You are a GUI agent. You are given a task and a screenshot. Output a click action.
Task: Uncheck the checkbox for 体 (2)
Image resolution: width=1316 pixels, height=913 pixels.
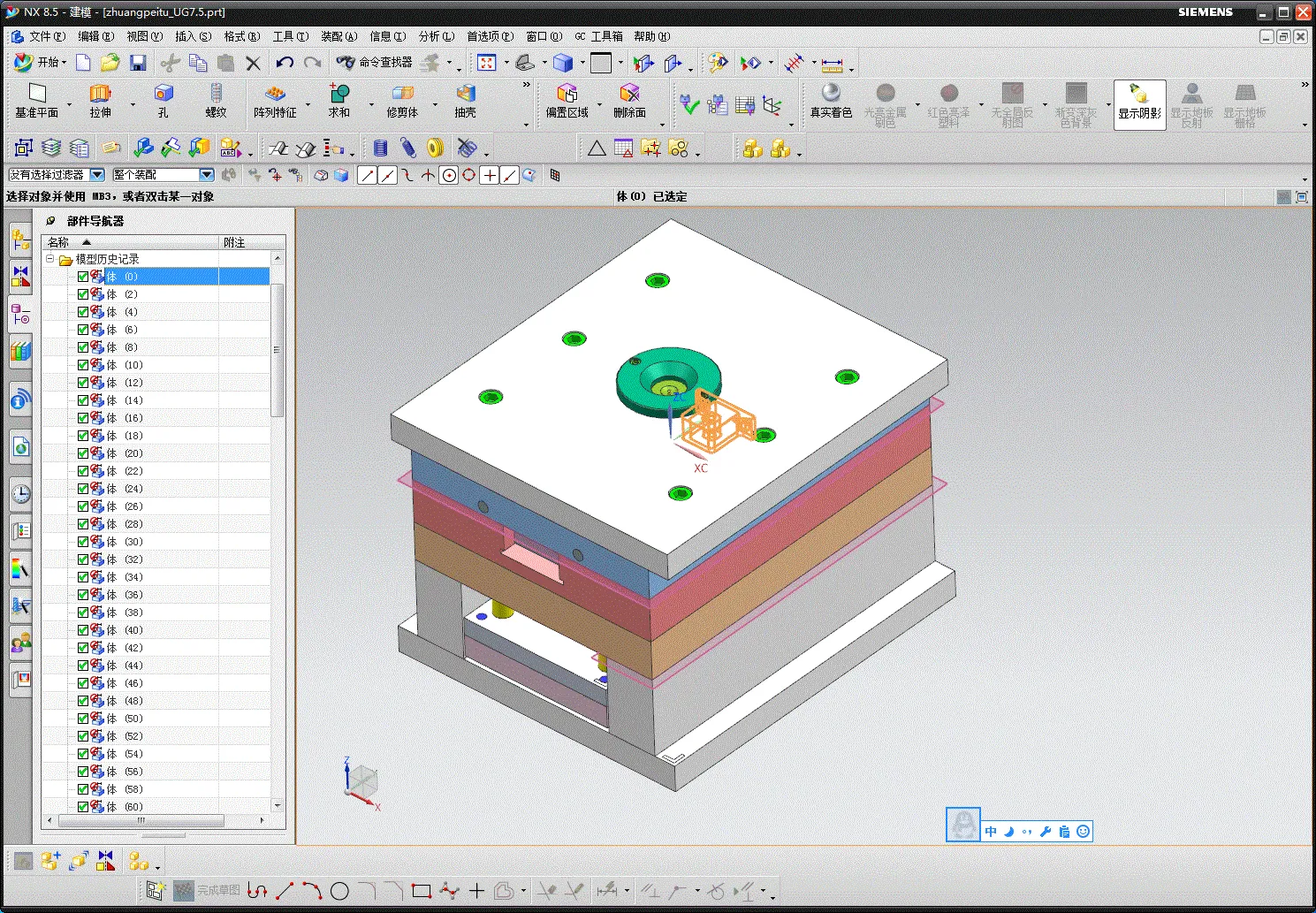click(x=83, y=294)
